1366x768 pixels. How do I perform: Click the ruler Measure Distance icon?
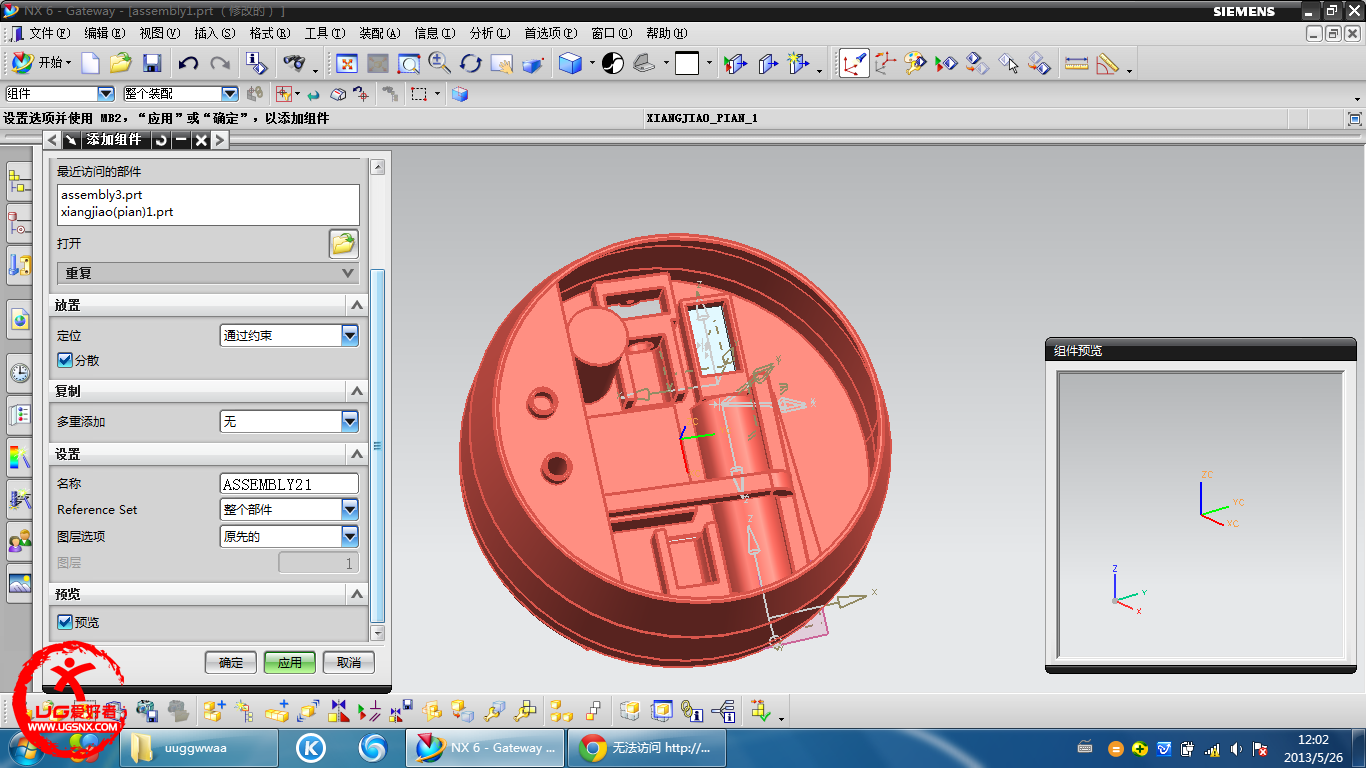click(1076, 63)
